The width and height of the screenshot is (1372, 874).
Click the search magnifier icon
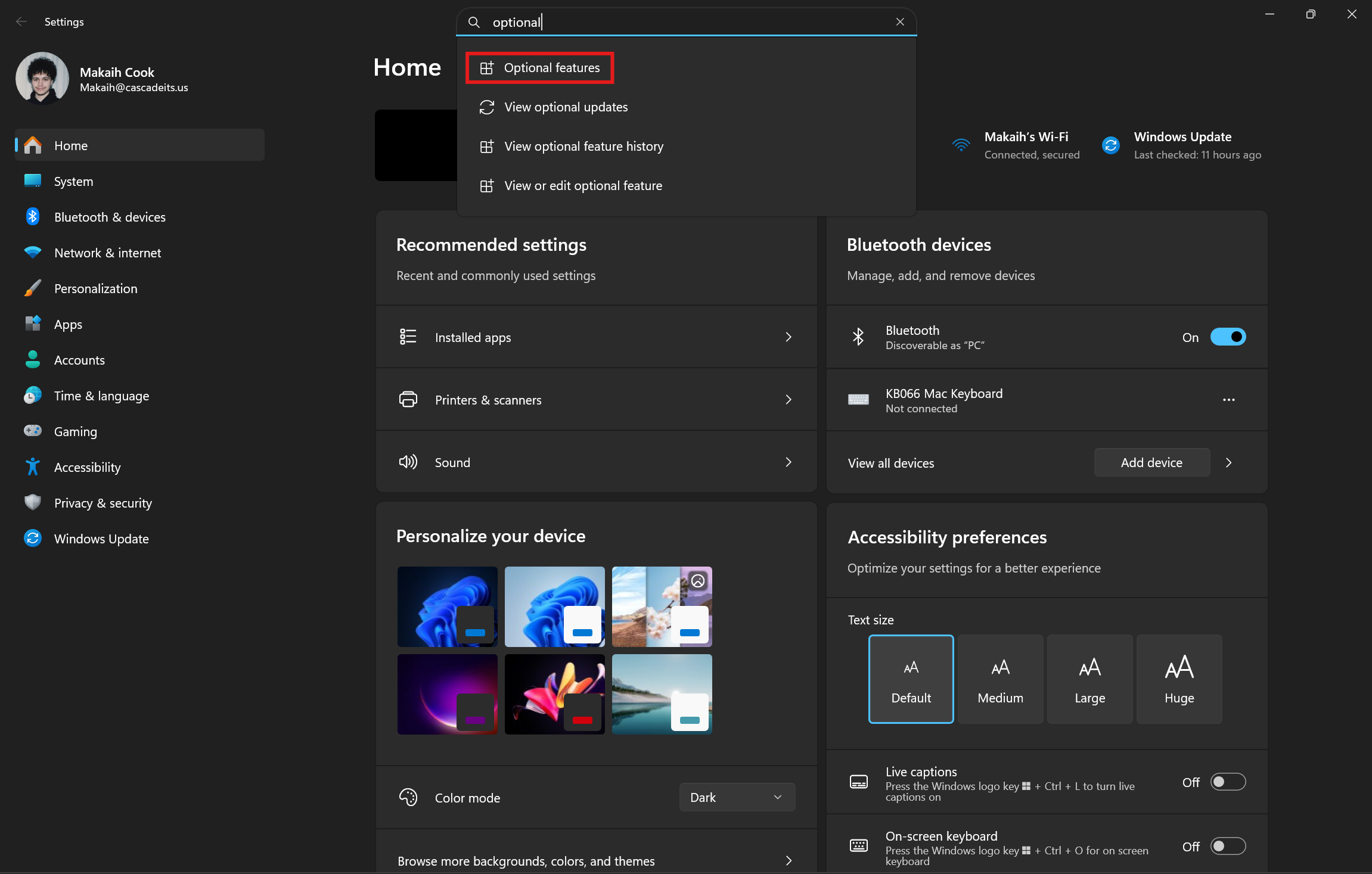(474, 22)
